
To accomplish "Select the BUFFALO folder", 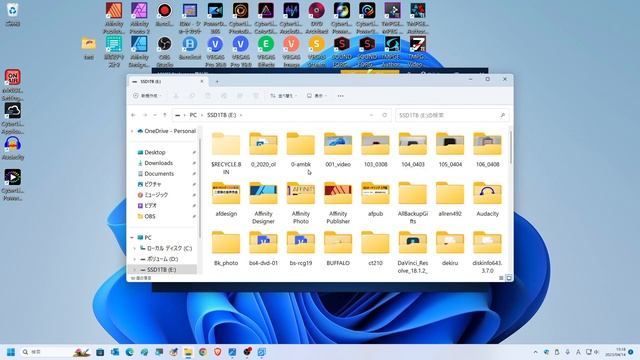I will coord(338,249).
